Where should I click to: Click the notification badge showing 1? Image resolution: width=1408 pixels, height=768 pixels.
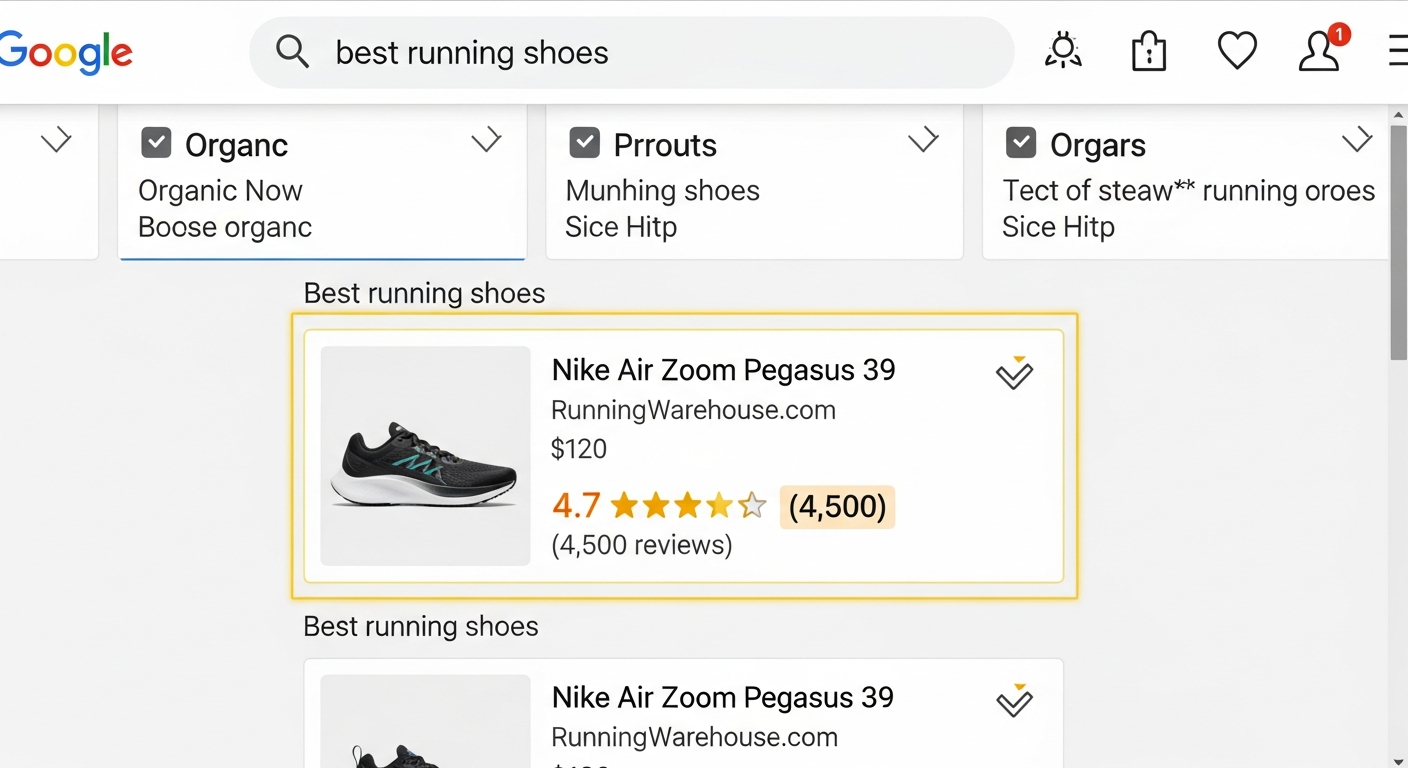[1339, 33]
